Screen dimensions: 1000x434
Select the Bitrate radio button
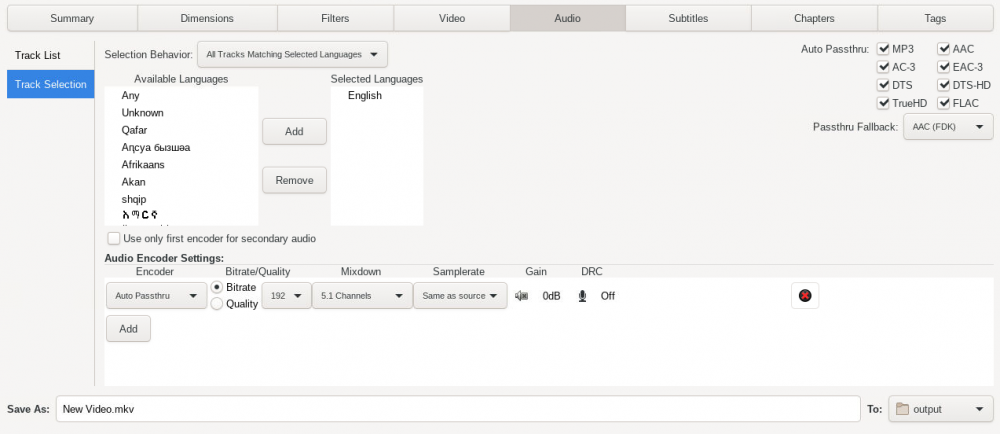click(217, 287)
